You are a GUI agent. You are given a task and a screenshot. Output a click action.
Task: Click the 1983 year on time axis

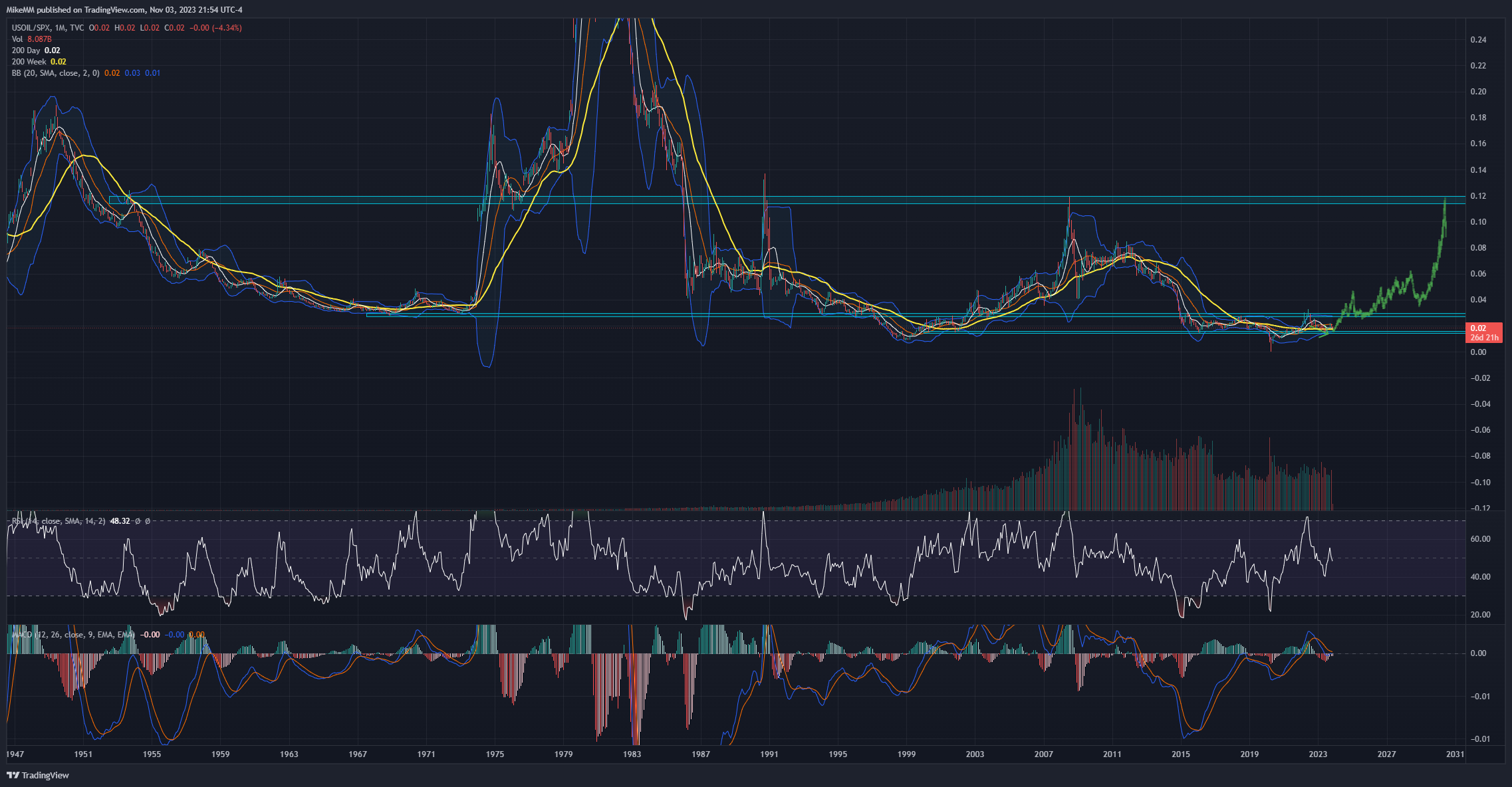click(632, 754)
